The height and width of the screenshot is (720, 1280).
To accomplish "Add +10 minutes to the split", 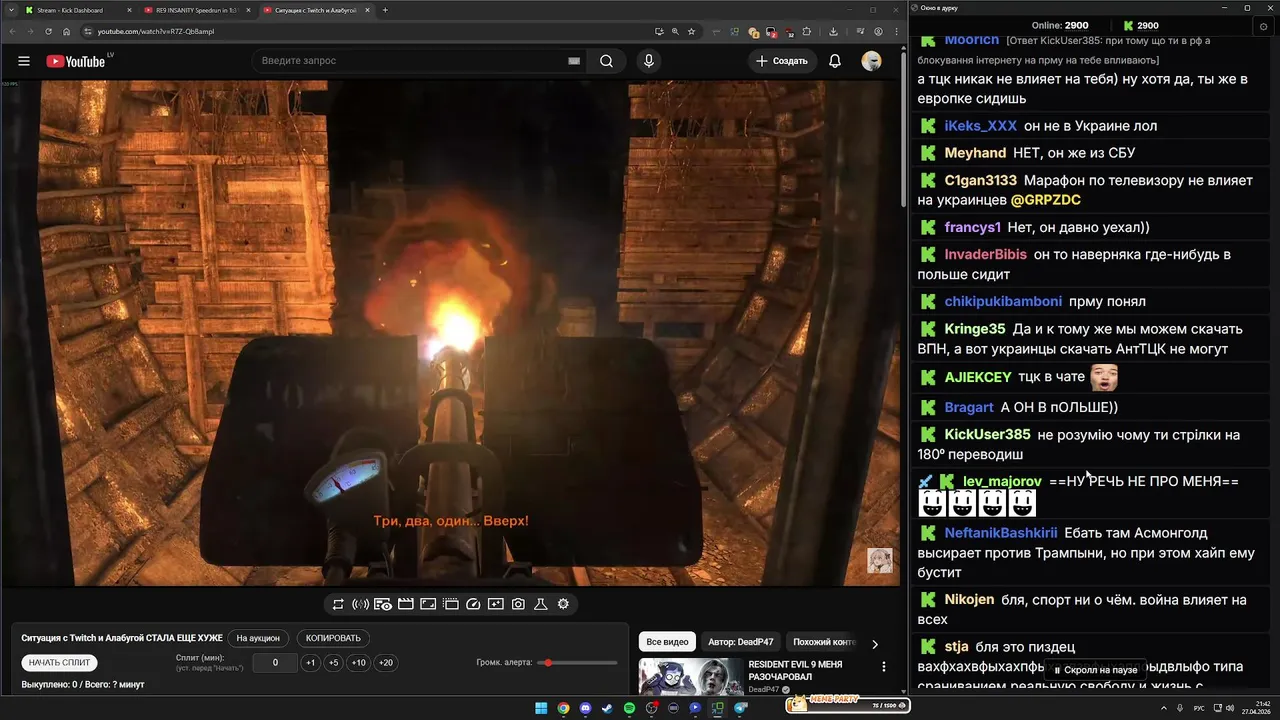I will point(358,663).
